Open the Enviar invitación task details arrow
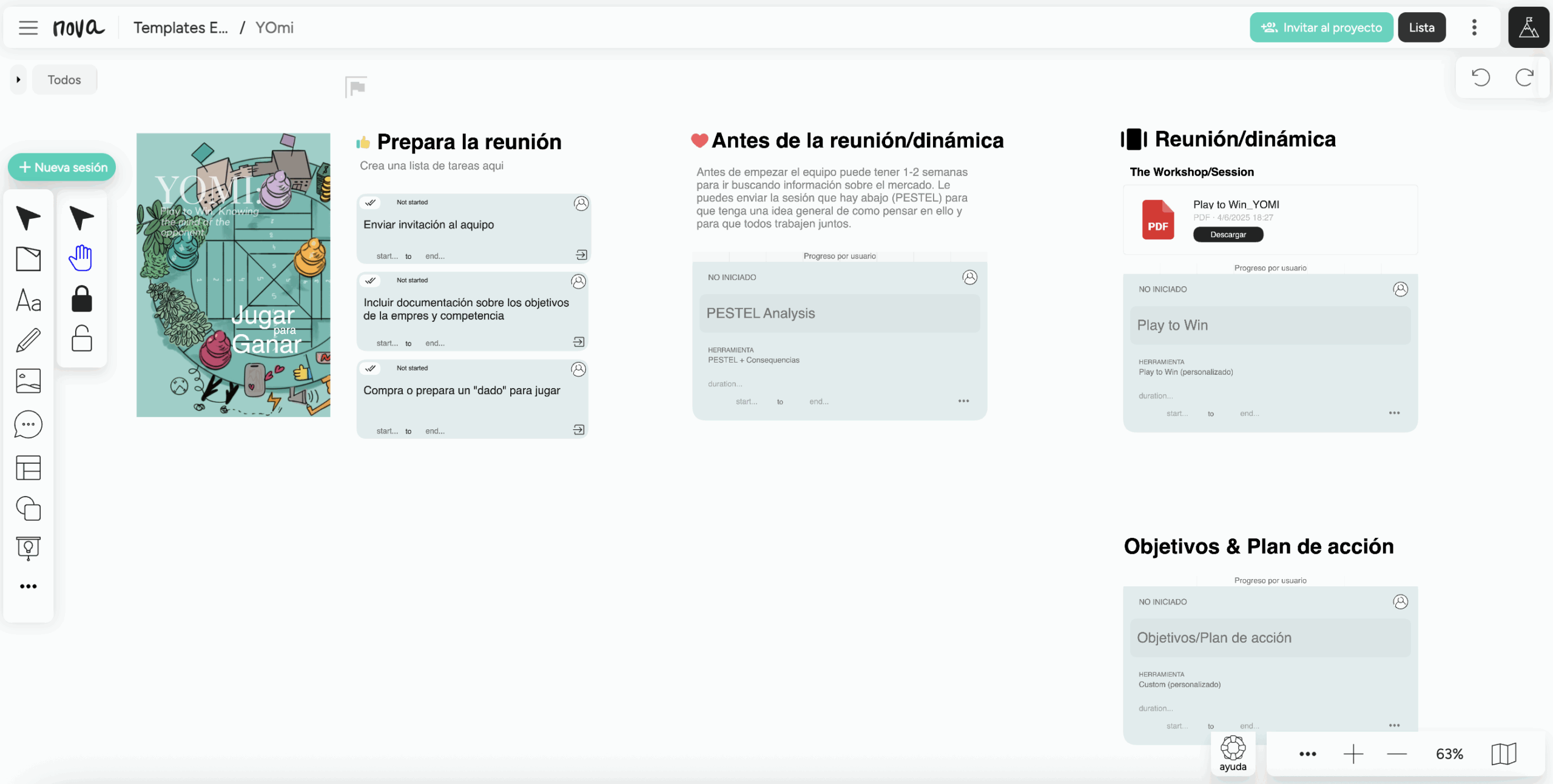The height and width of the screenshot is (784, 1553). click(581, 255)
